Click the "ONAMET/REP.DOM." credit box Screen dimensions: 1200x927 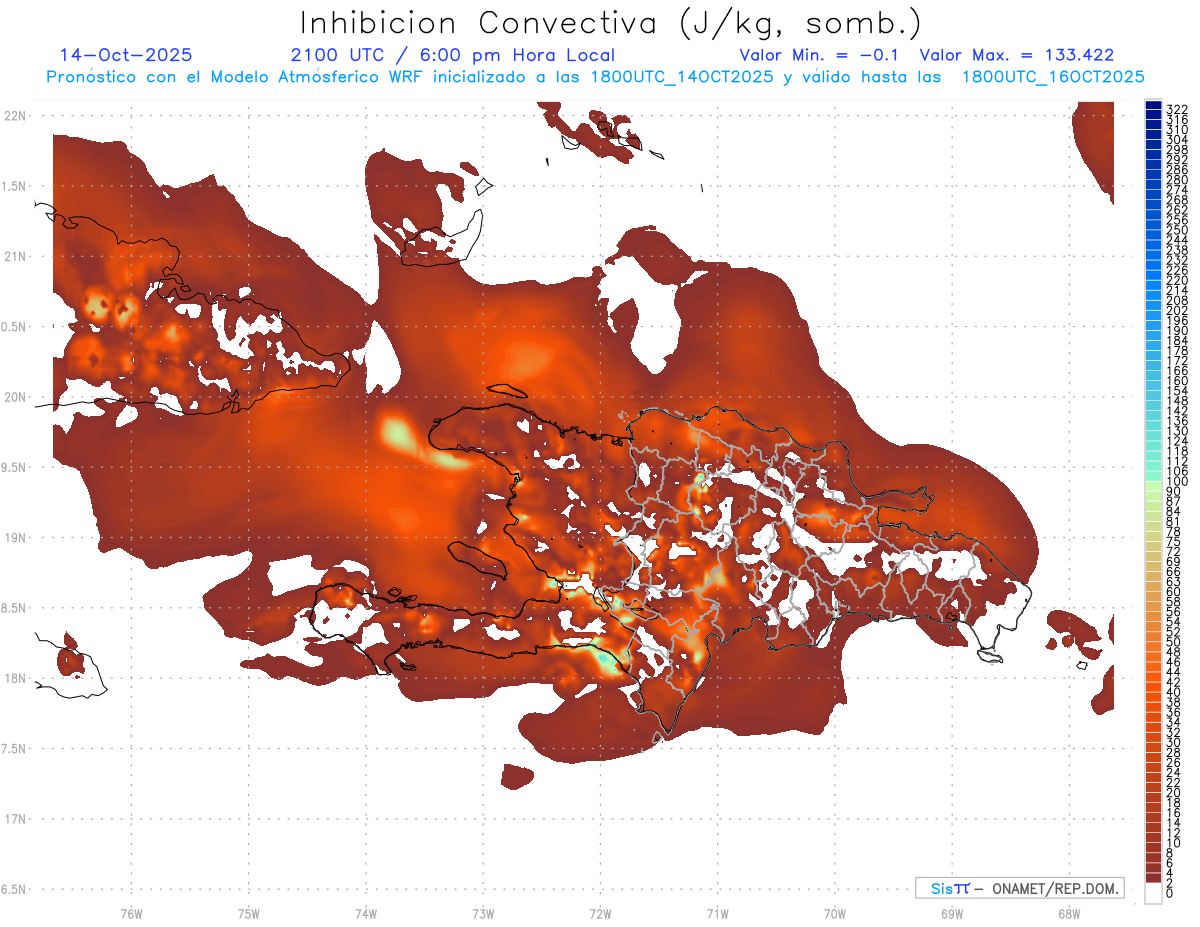(x=1019, y=888)
